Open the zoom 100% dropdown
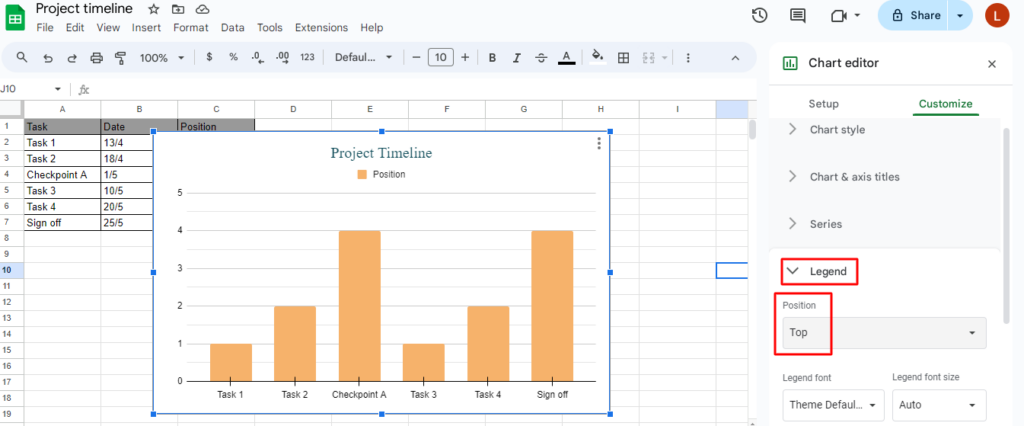 162,58
